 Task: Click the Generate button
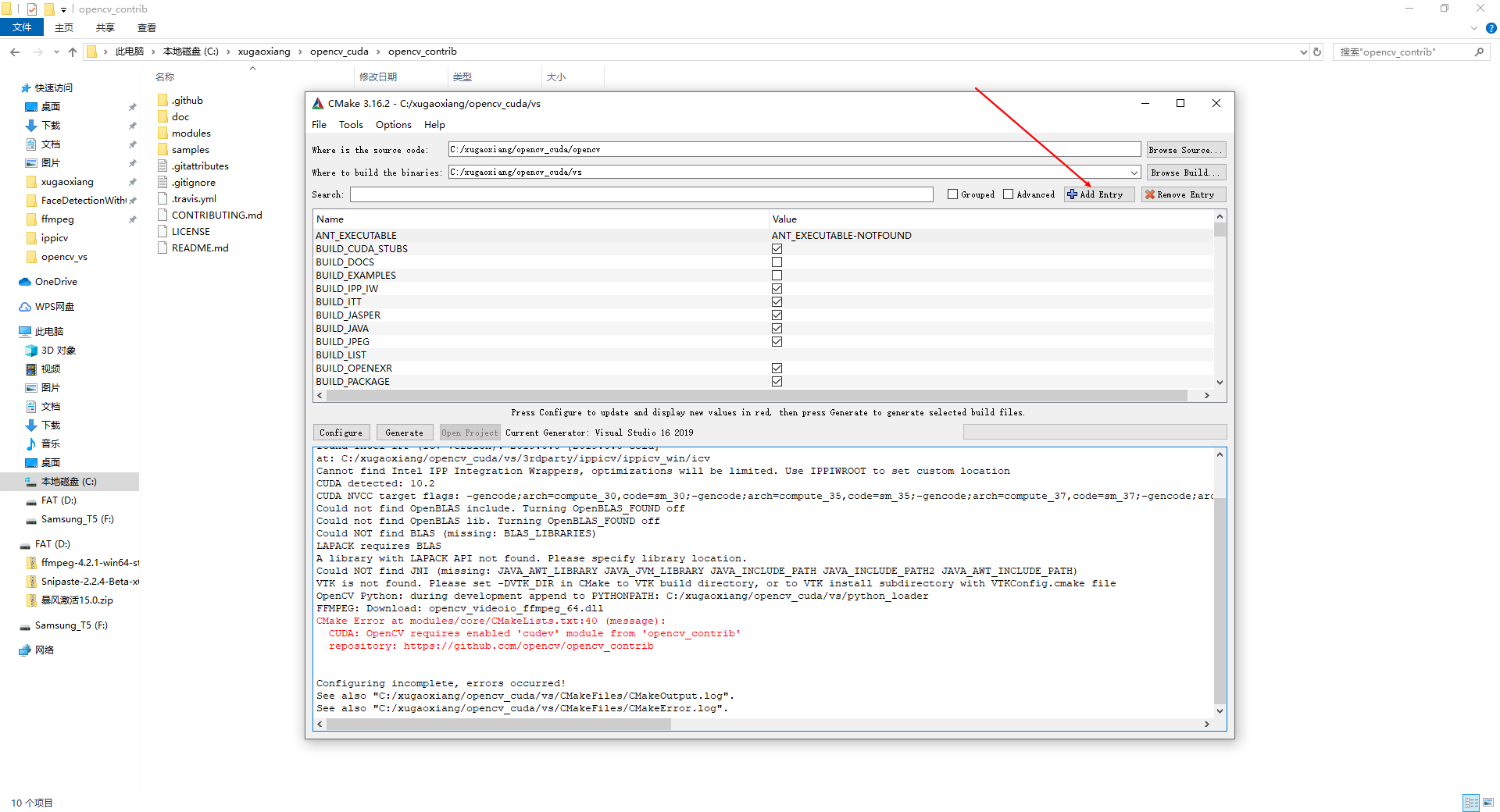404,433
